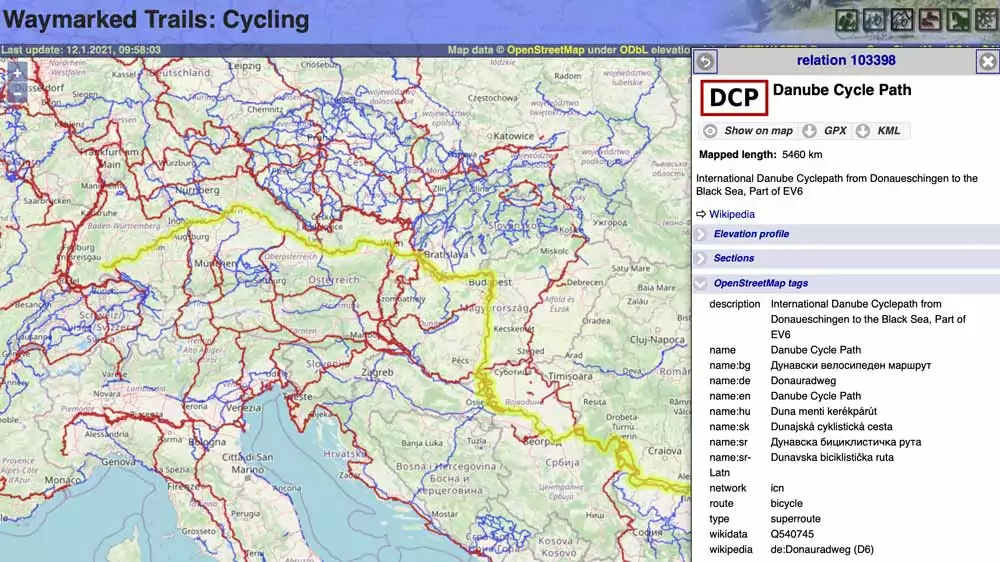Select the wikipedia de:Donauradweg (D6) value

(x=822, y=549)
